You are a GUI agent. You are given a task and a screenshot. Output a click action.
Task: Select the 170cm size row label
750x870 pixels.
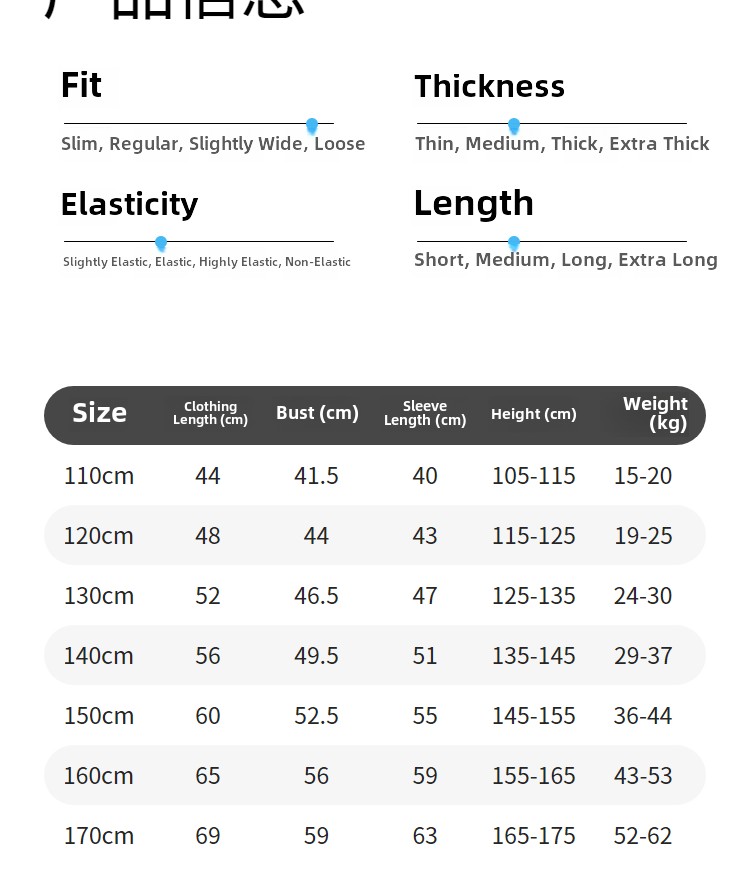point(99,836)
